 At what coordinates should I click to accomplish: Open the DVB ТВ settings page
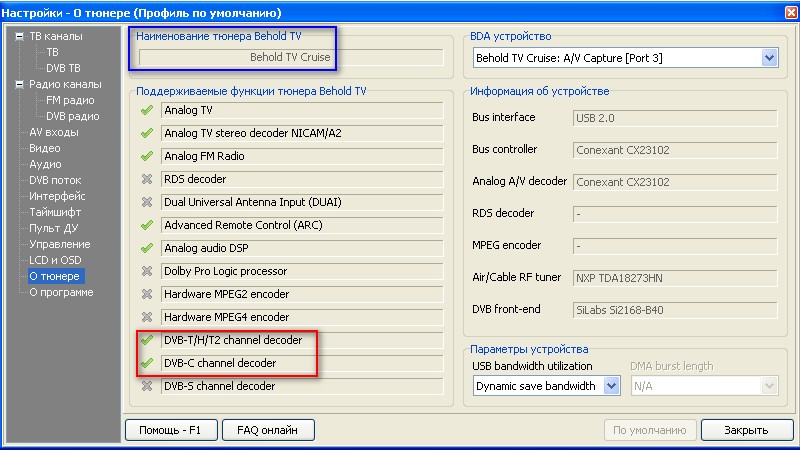(63, 68)
